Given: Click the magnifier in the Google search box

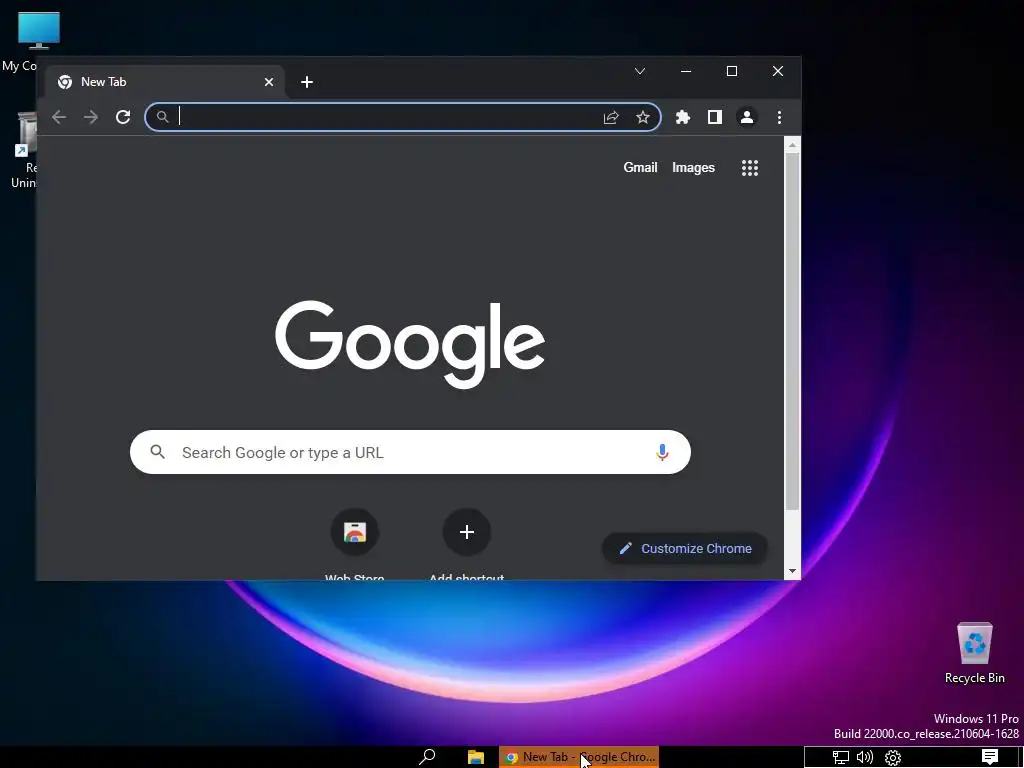Looking at the screenshot, I should coord(157,451).
